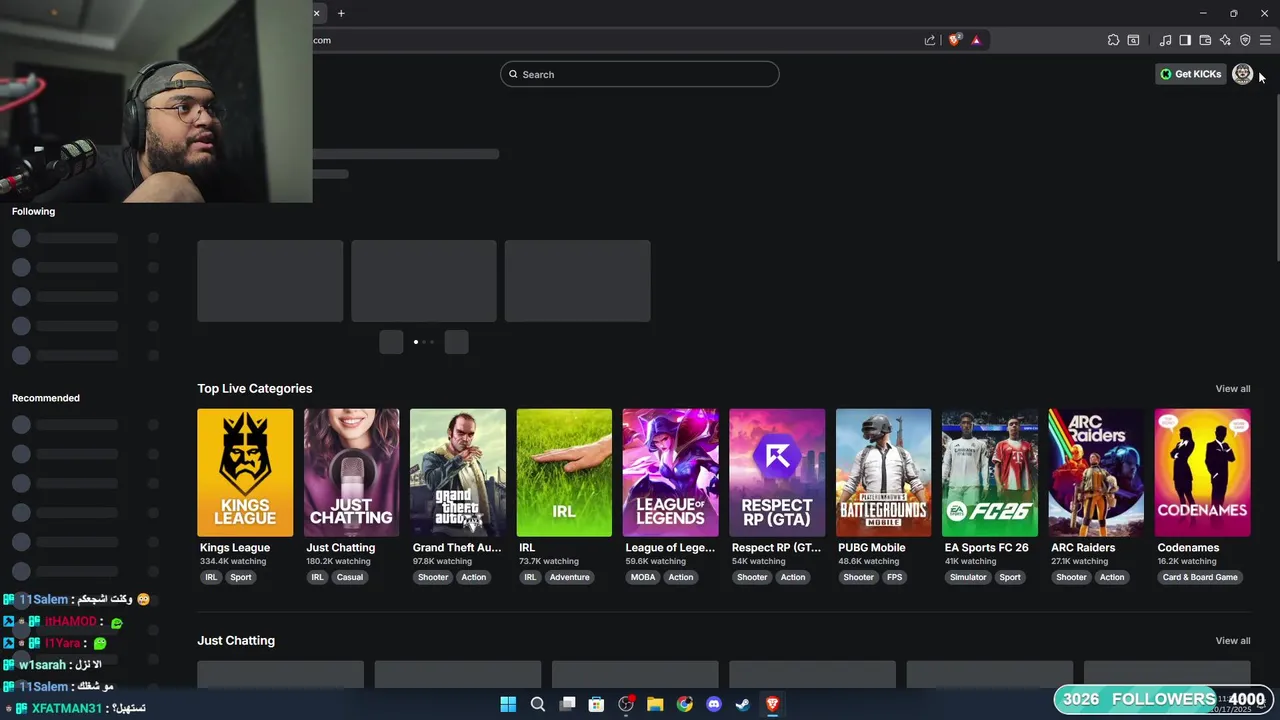Image resolution: width=1280 pixels, height=720 pixels.
Task: Open the Brave Shields lion icon
Action: (x=955, y=40)
